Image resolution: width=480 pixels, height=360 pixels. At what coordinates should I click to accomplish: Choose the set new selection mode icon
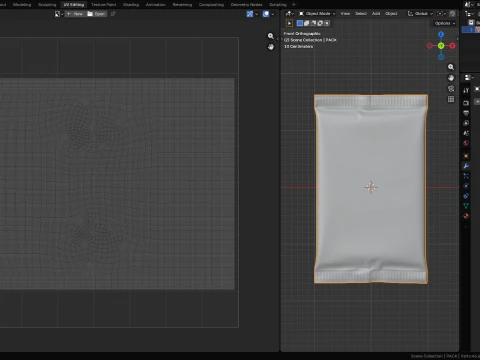point(300,23)
